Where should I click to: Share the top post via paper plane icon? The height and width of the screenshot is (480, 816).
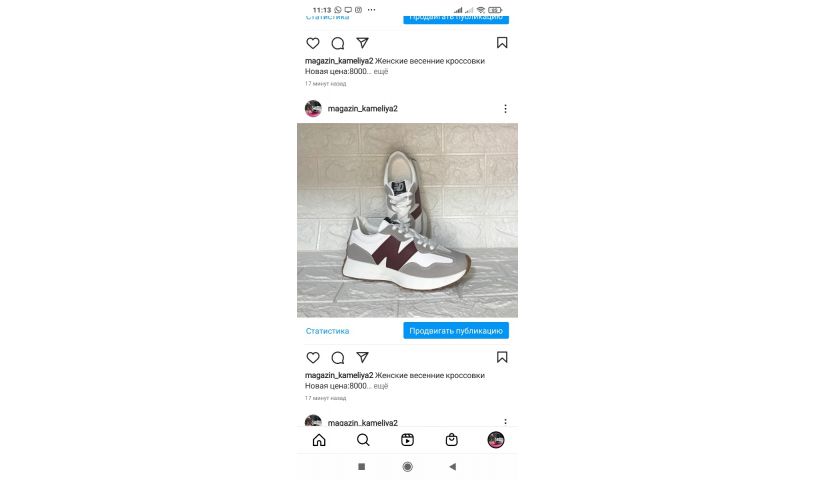363,43
